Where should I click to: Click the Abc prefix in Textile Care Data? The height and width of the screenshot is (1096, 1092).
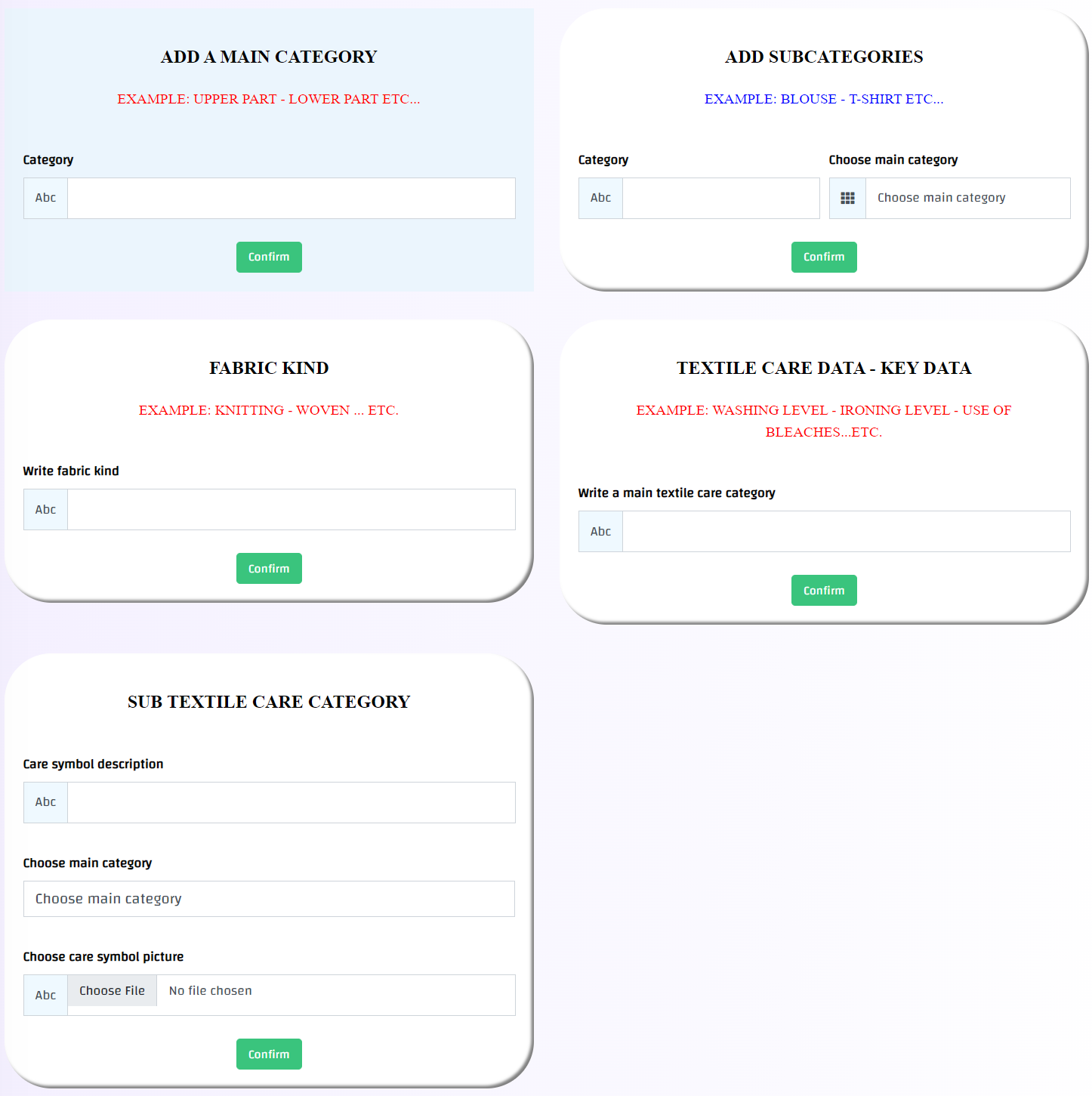600,532
